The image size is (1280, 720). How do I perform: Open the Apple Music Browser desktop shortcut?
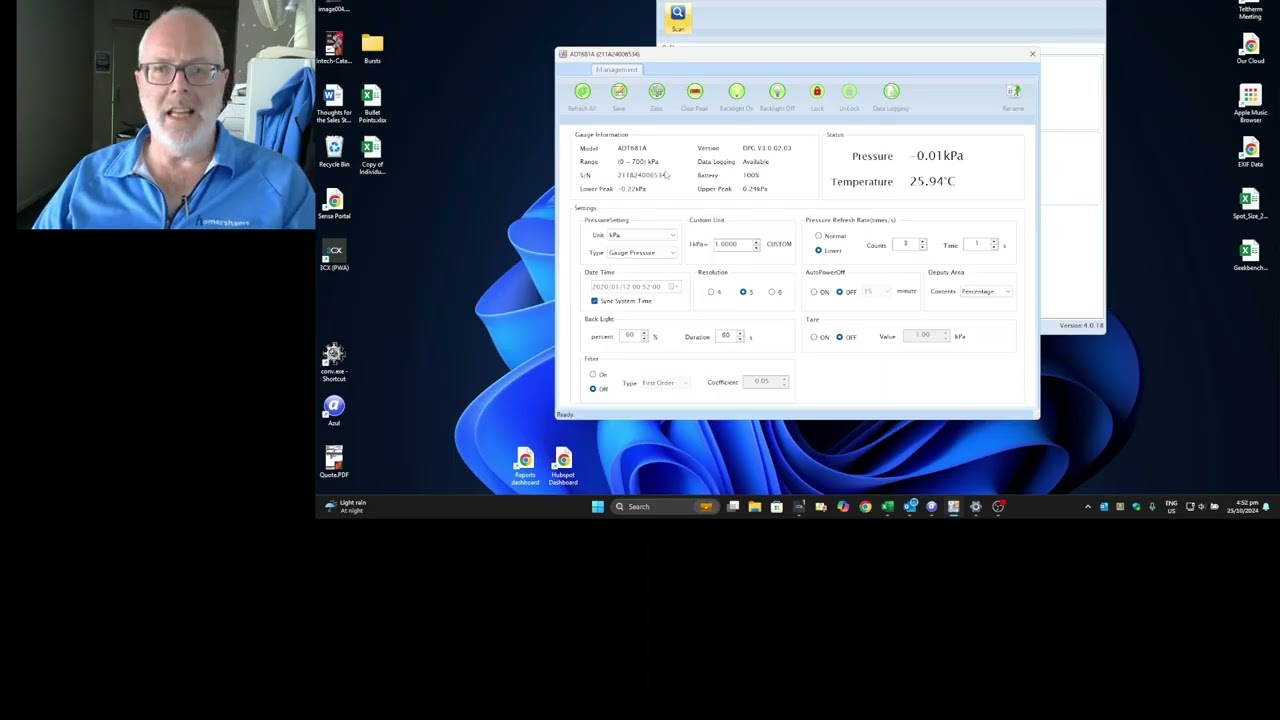(x=1250, y=104)
